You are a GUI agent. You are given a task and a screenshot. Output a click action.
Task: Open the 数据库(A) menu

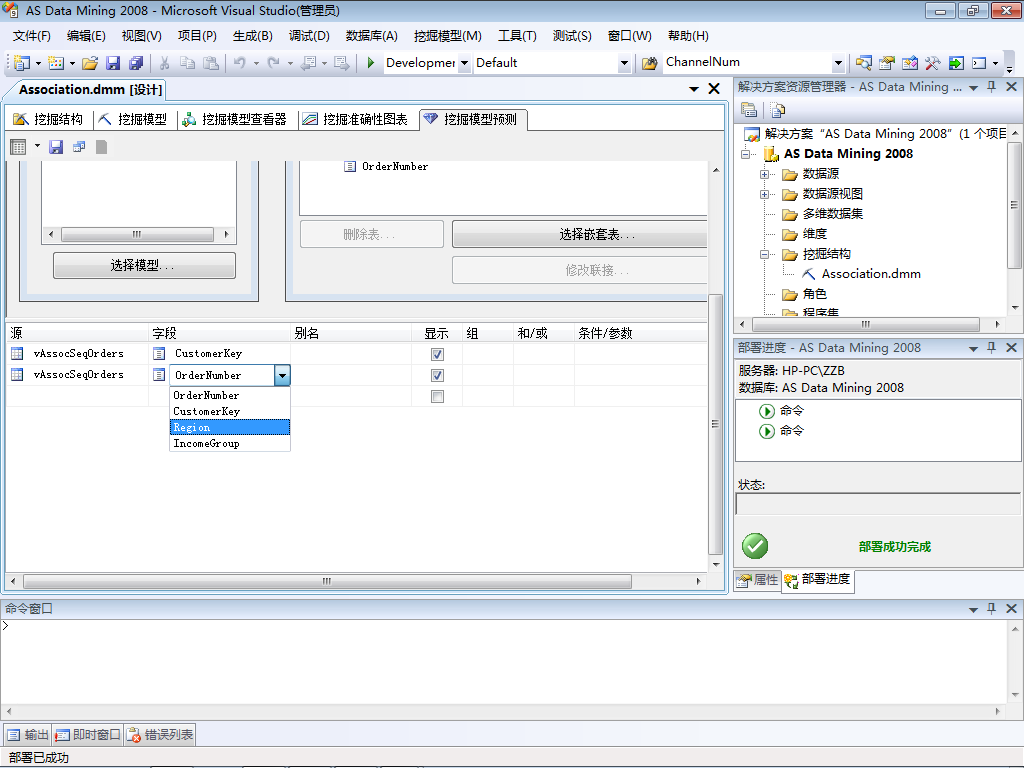point(372,36)
